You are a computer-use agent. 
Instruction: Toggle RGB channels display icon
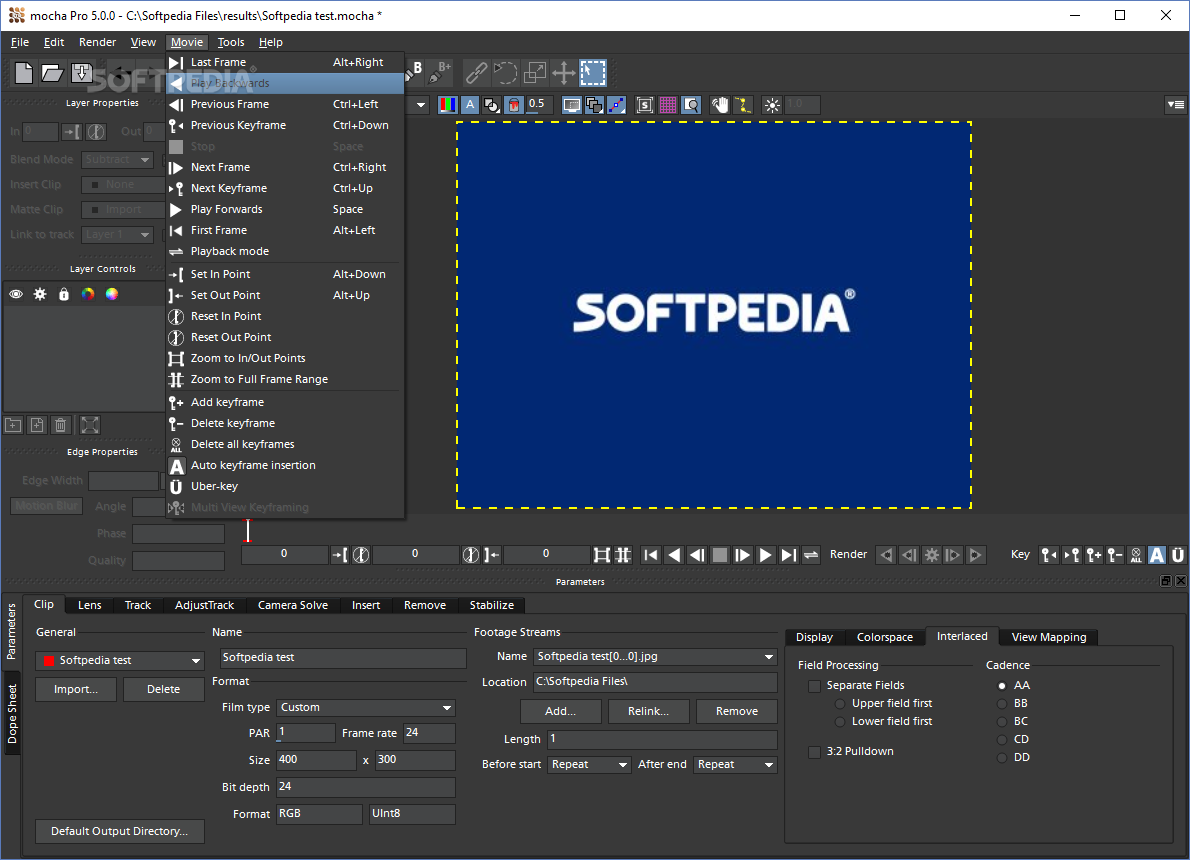coord(448,105)
